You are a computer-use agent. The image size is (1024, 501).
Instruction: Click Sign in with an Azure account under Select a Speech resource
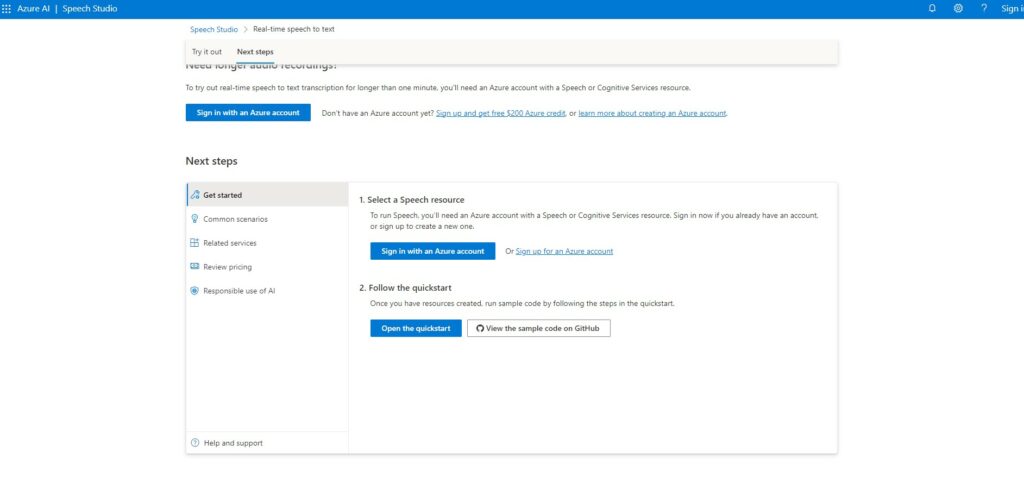tap(433, 251)
